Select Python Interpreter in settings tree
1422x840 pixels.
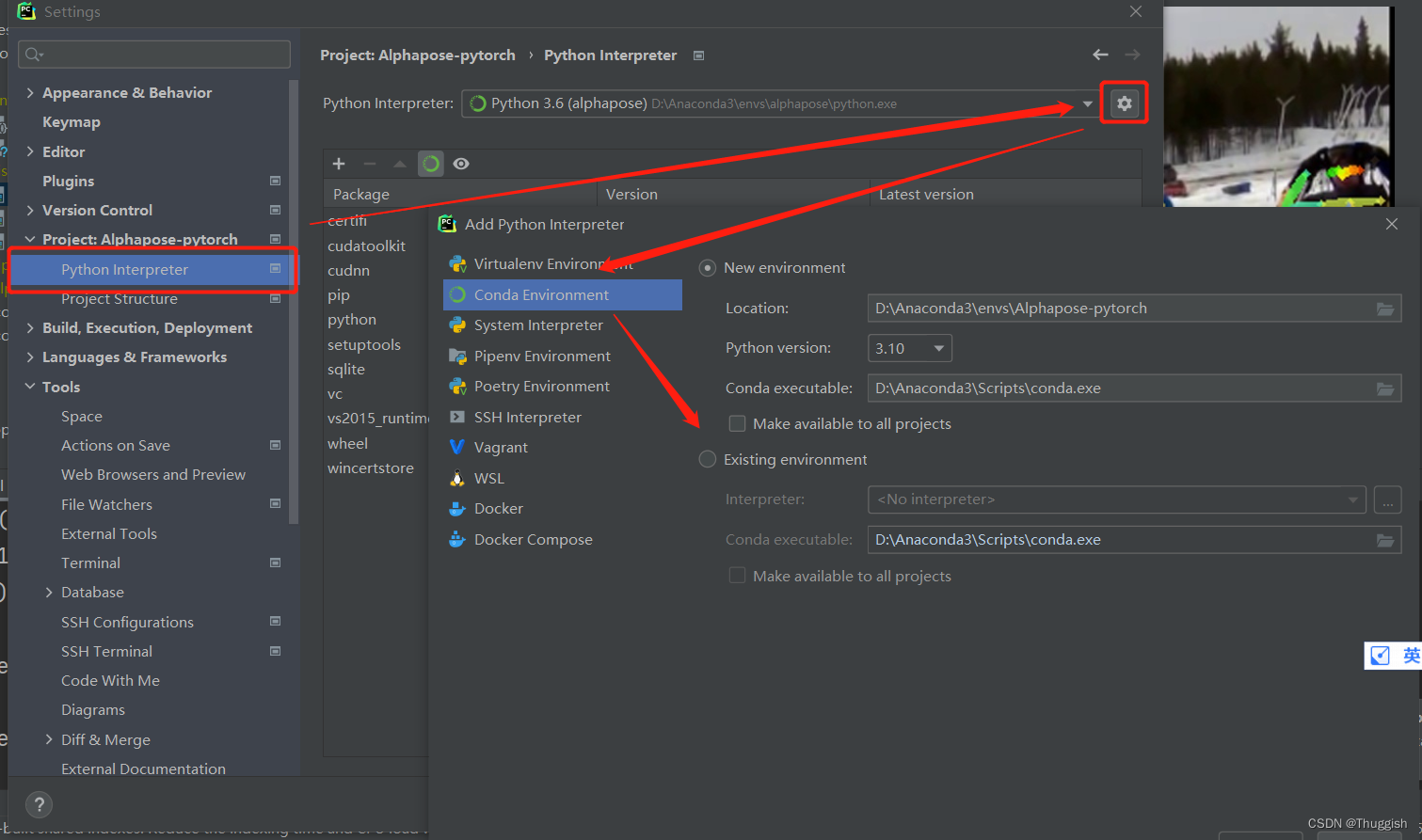coord(151,269)
